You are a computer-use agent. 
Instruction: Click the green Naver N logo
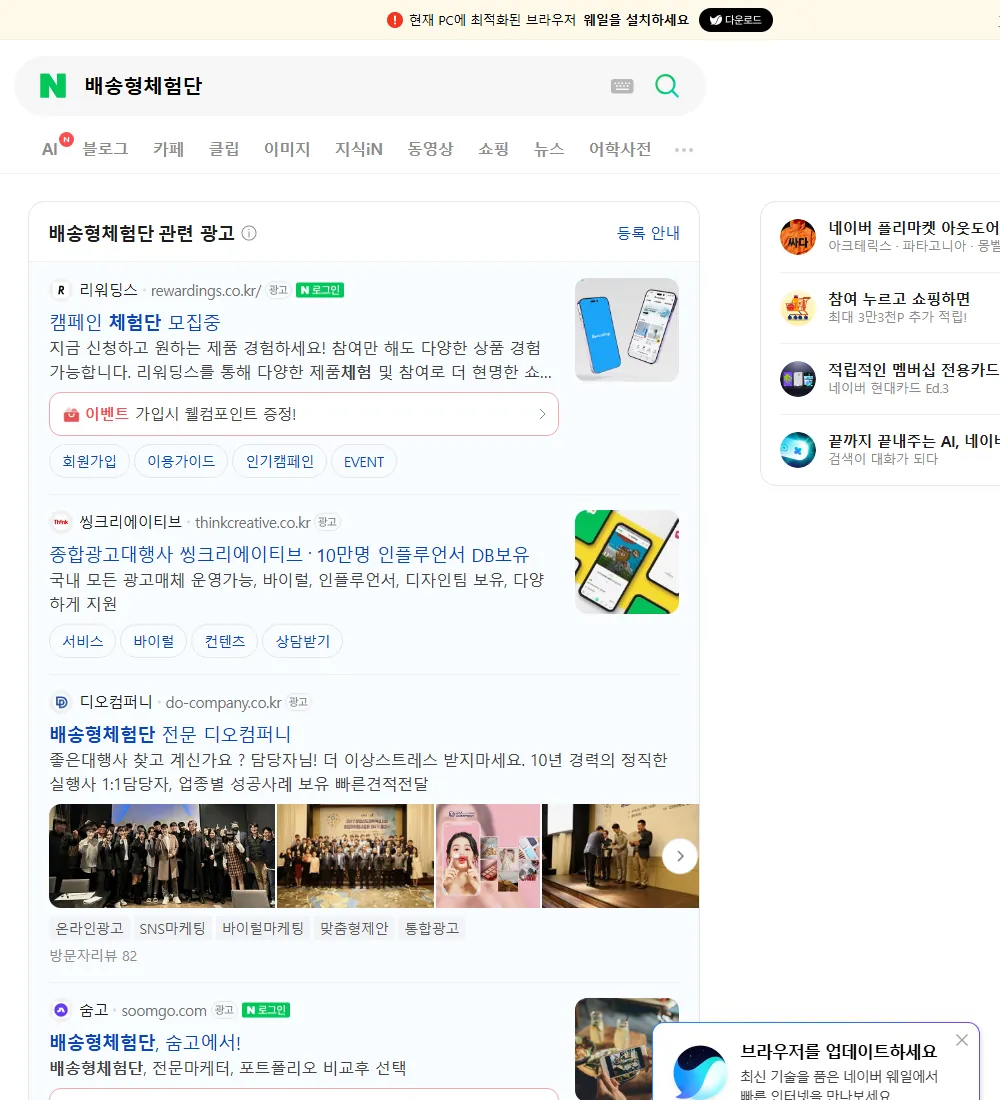pos(53,86)
